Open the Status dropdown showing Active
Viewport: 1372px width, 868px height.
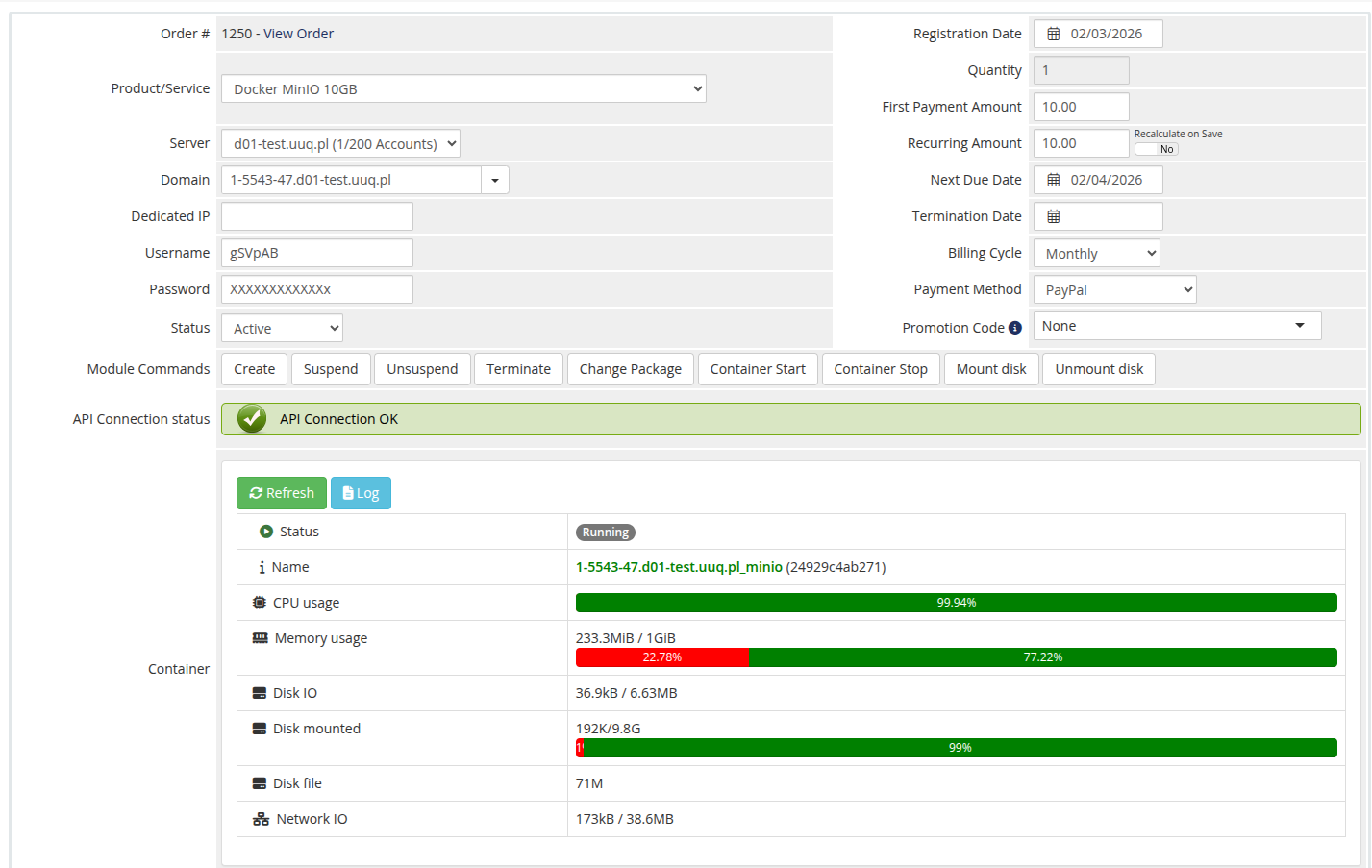point(281,327)
